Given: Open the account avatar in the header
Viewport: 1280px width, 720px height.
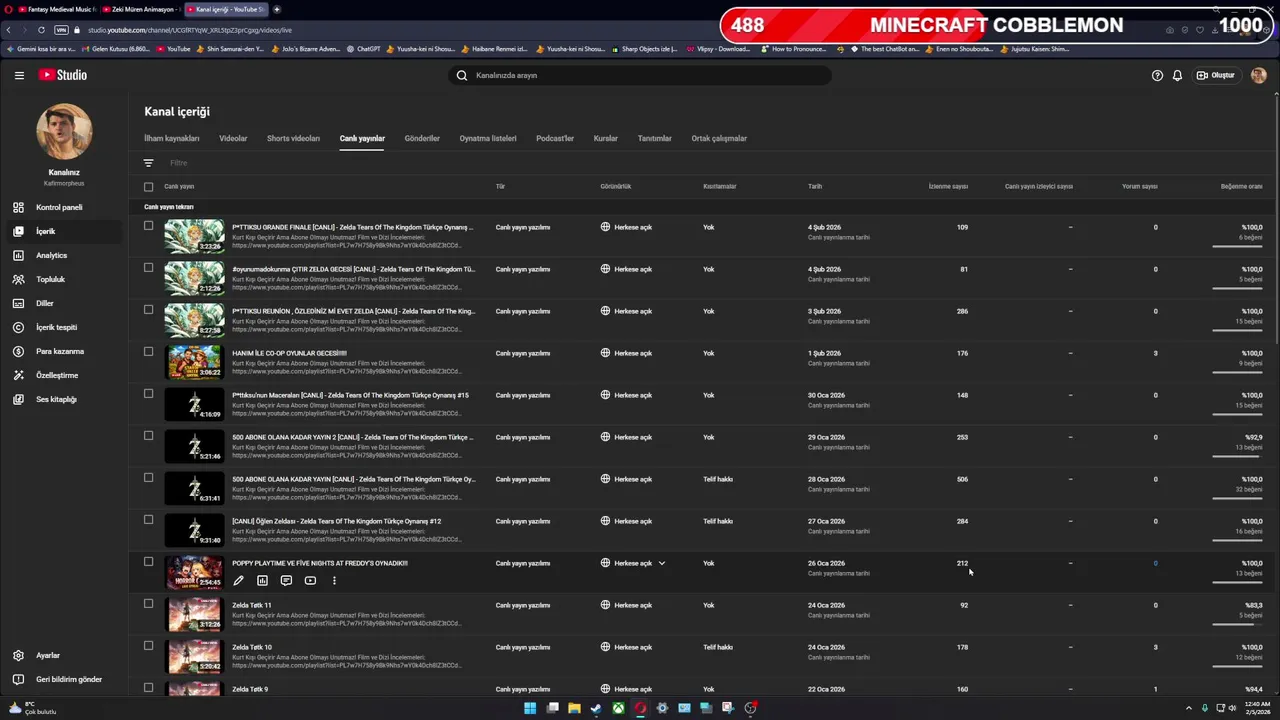Looking at the screenshot, I should [x=1258, y=75].
